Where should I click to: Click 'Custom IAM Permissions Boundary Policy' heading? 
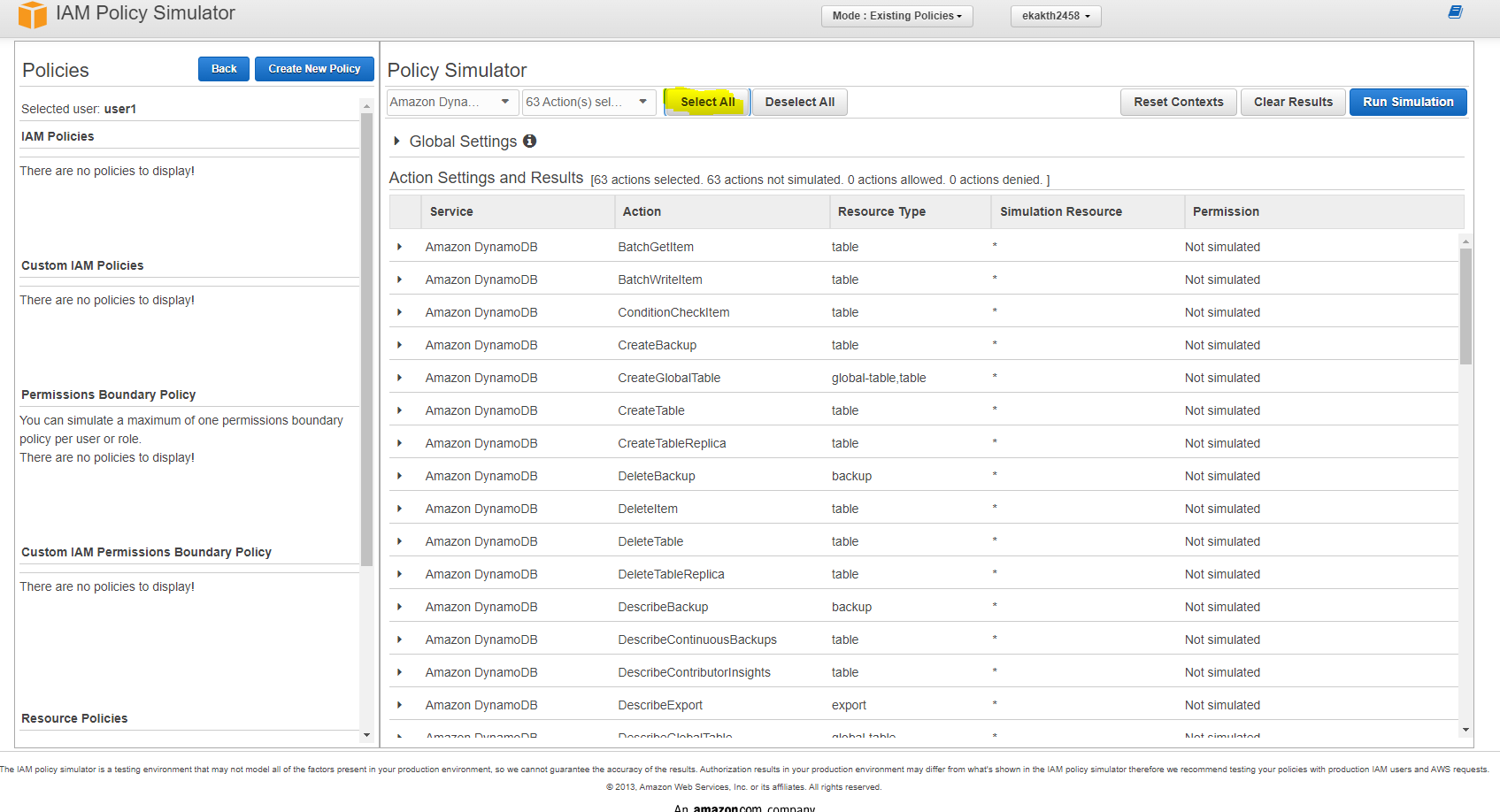(x=146, y=552)
